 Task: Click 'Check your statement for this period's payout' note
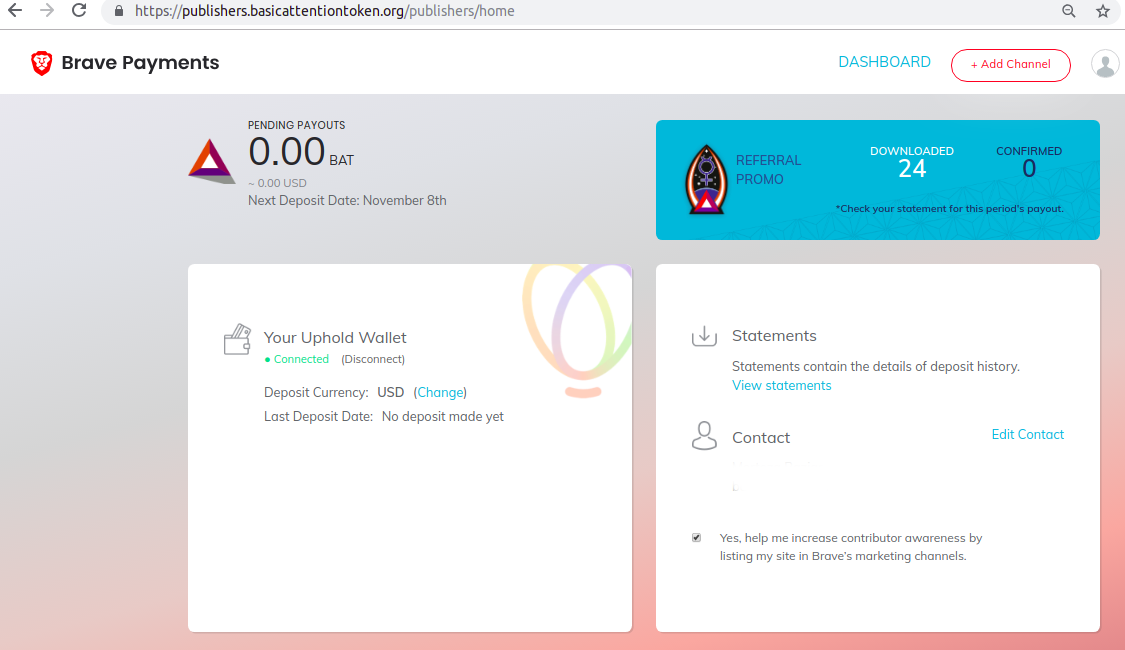pos(949,209)
